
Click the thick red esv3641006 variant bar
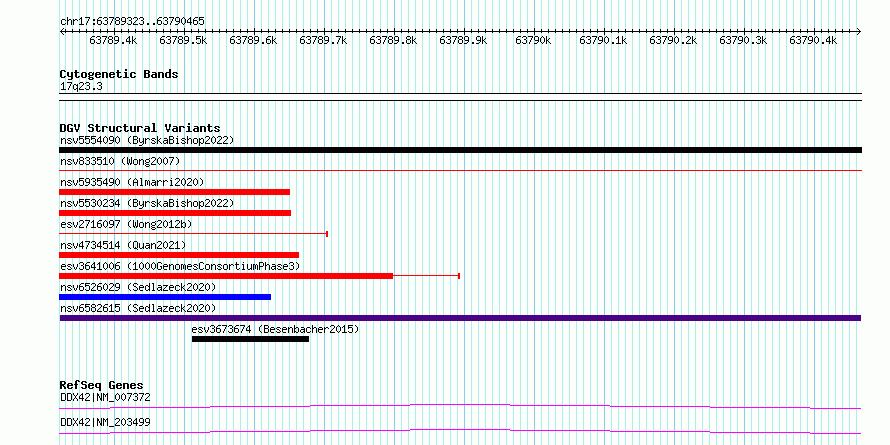[226, 276]
